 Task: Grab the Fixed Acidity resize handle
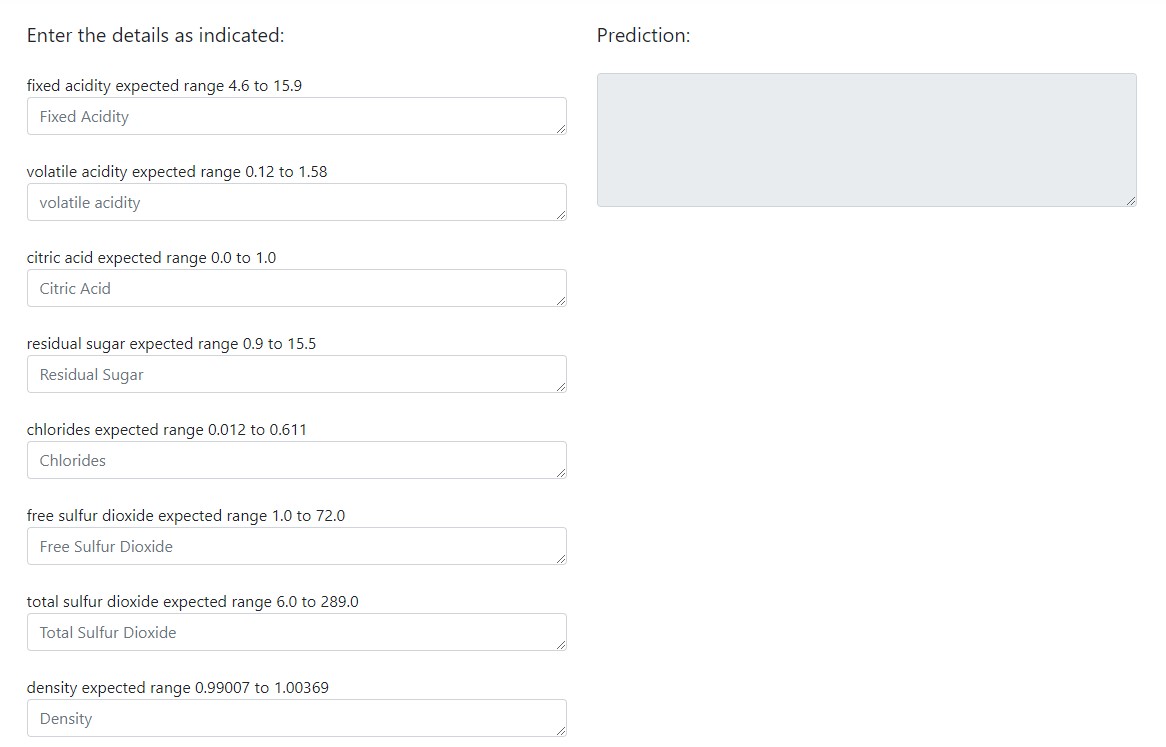[x=561, y=129]
